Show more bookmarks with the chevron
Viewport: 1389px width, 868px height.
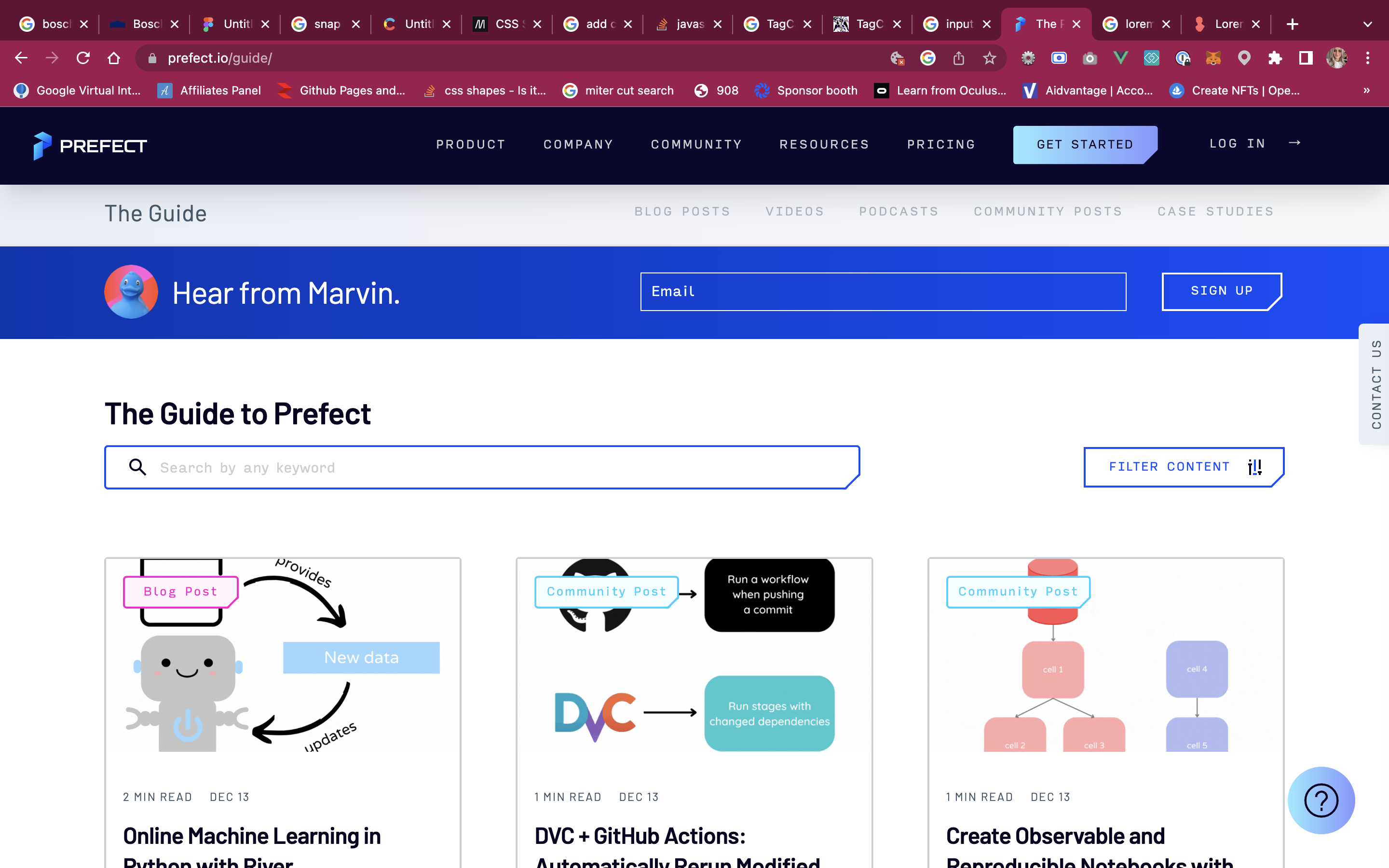tap(1367, 90)
